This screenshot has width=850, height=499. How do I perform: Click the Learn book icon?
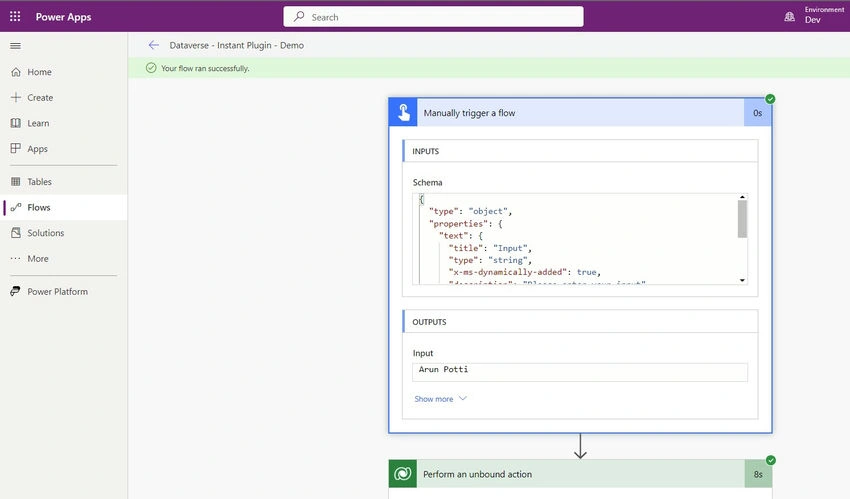click(x=16, y=123)
